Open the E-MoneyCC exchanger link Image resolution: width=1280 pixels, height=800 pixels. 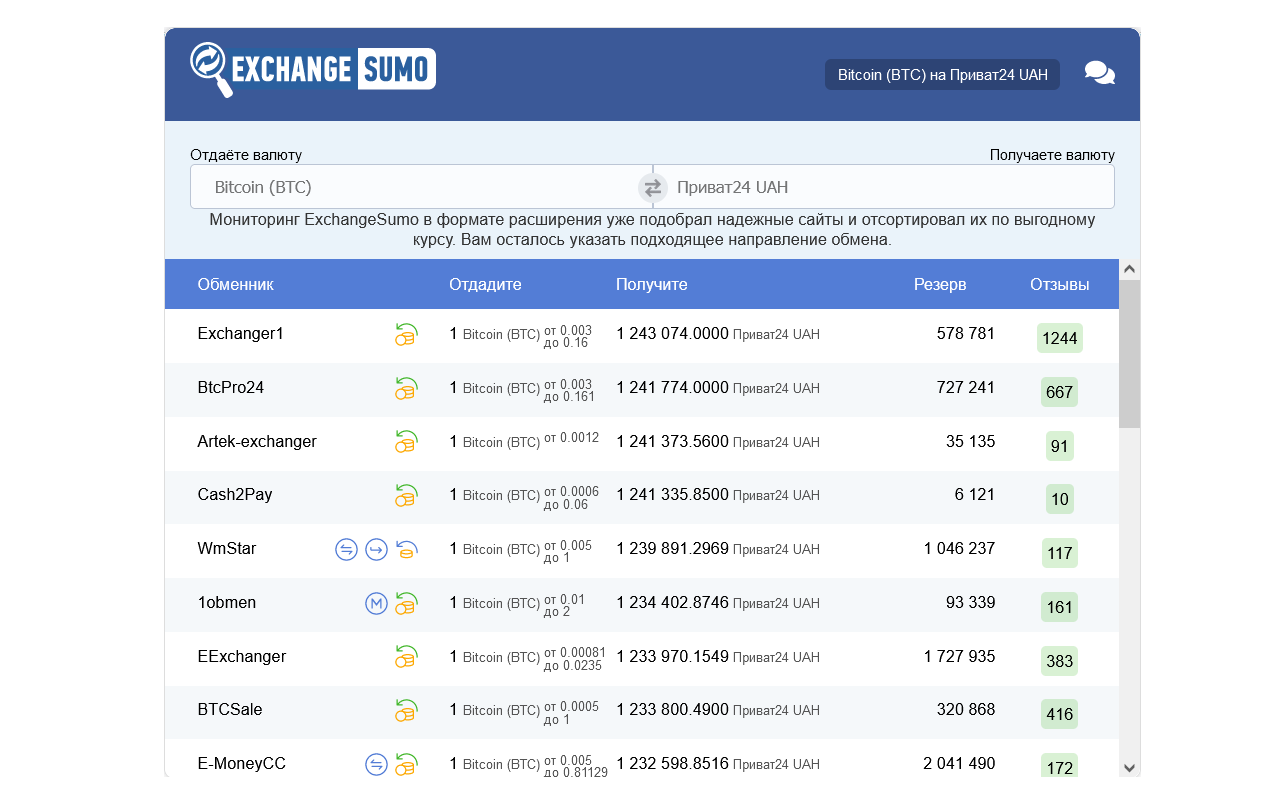pos(242,764)
